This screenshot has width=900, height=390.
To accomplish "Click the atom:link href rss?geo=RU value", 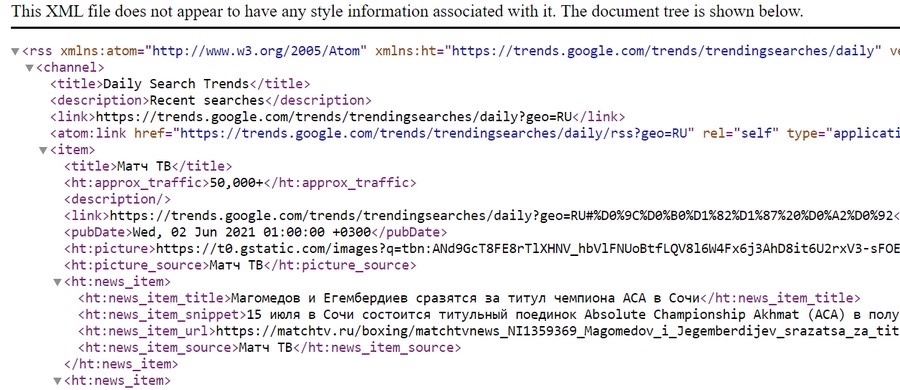I will coord(434,134).
